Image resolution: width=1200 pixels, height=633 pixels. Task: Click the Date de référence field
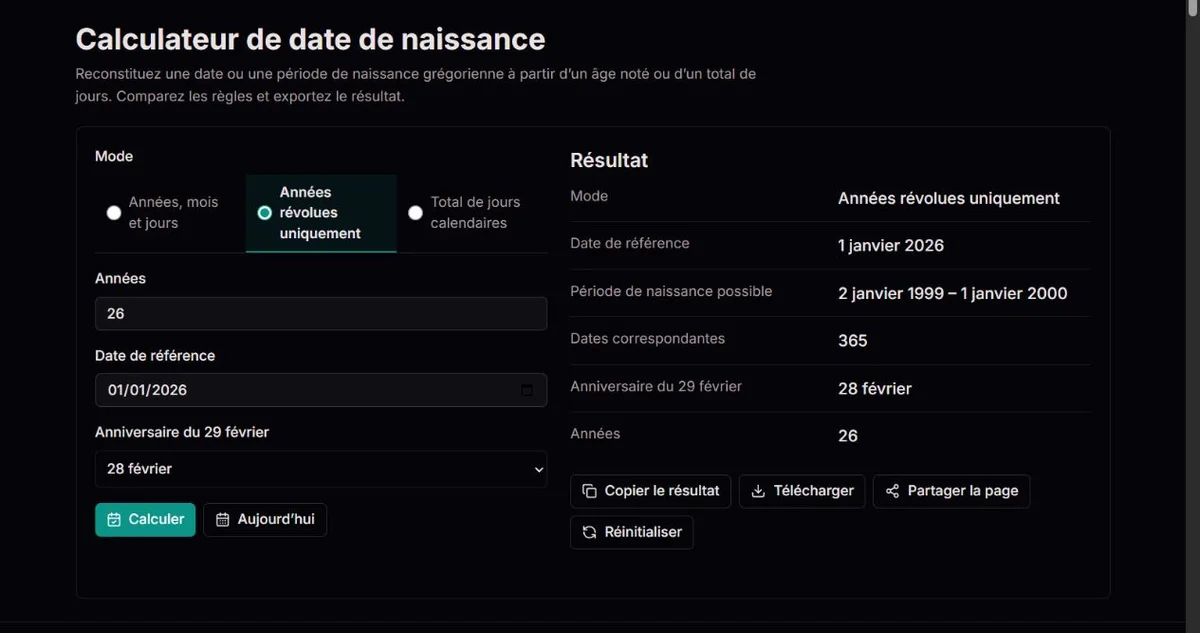click(321, 390)
